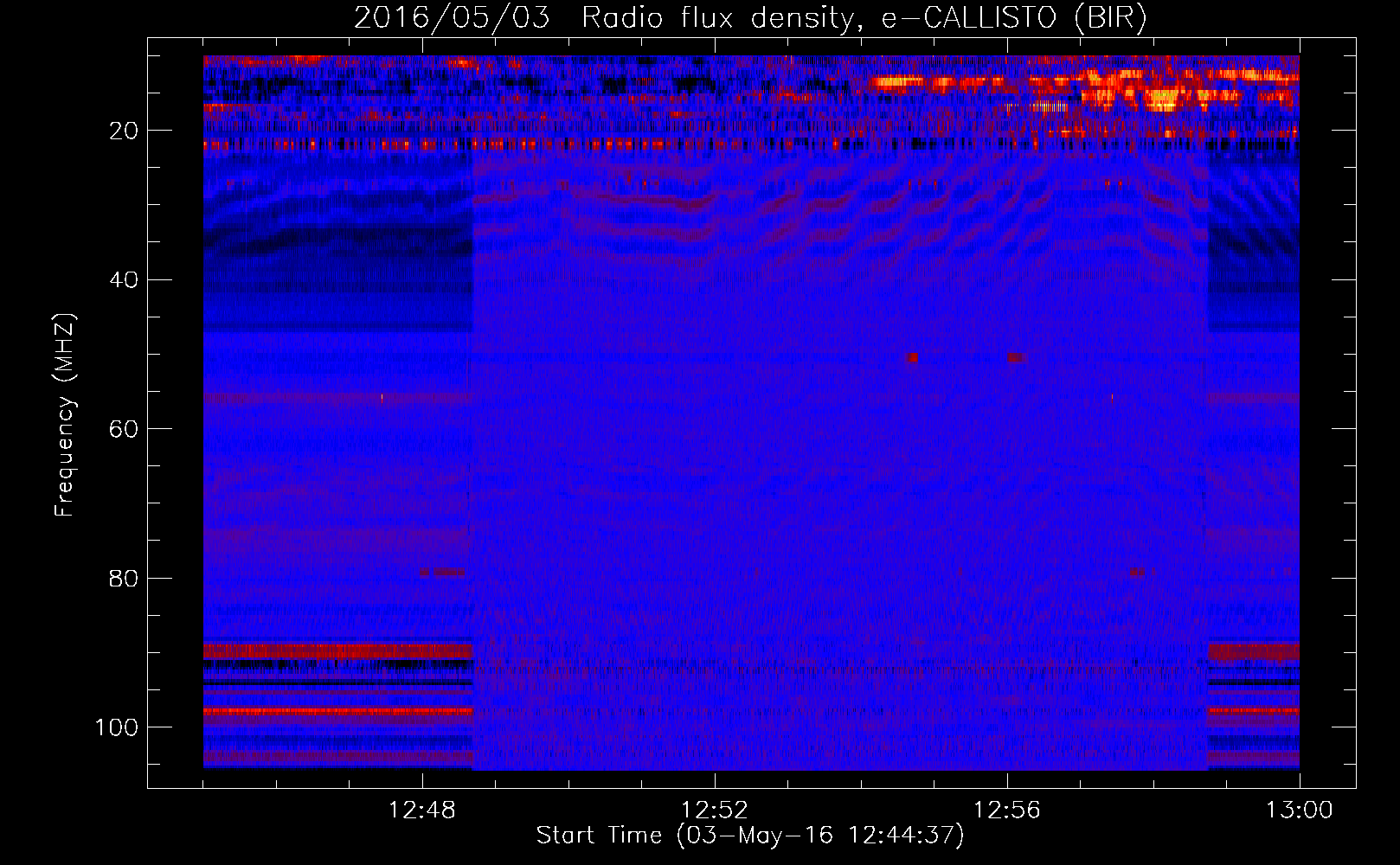
Task: Click the 13:00 time tick label
Action: [x=1300, y=811]
